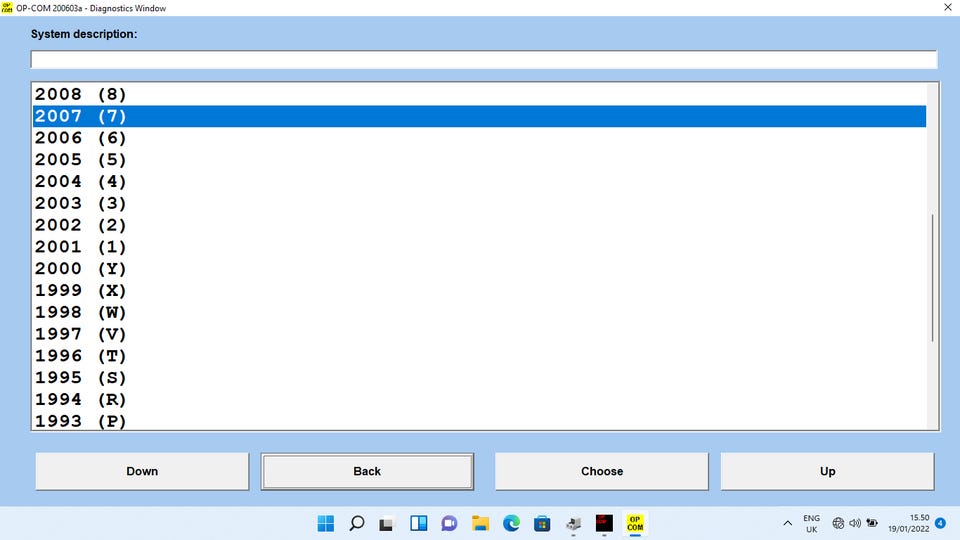Select year 1998 (W)
Screen dimensions: 960x540
(479, 312)
